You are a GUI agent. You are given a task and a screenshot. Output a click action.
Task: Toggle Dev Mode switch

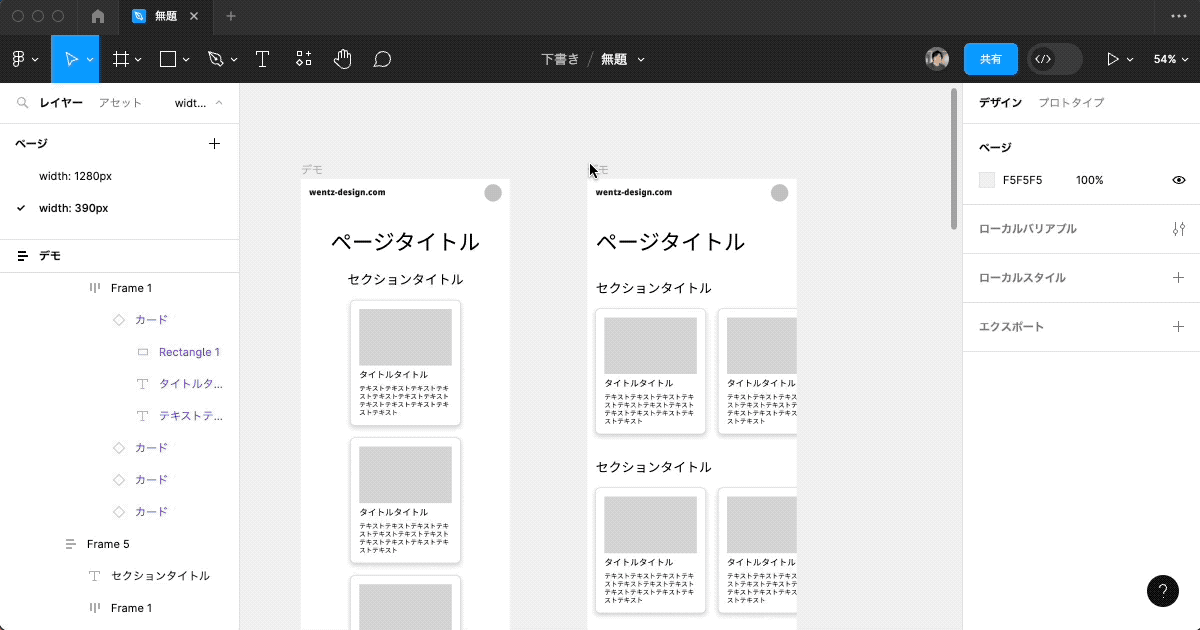(x=1054, y=59)
